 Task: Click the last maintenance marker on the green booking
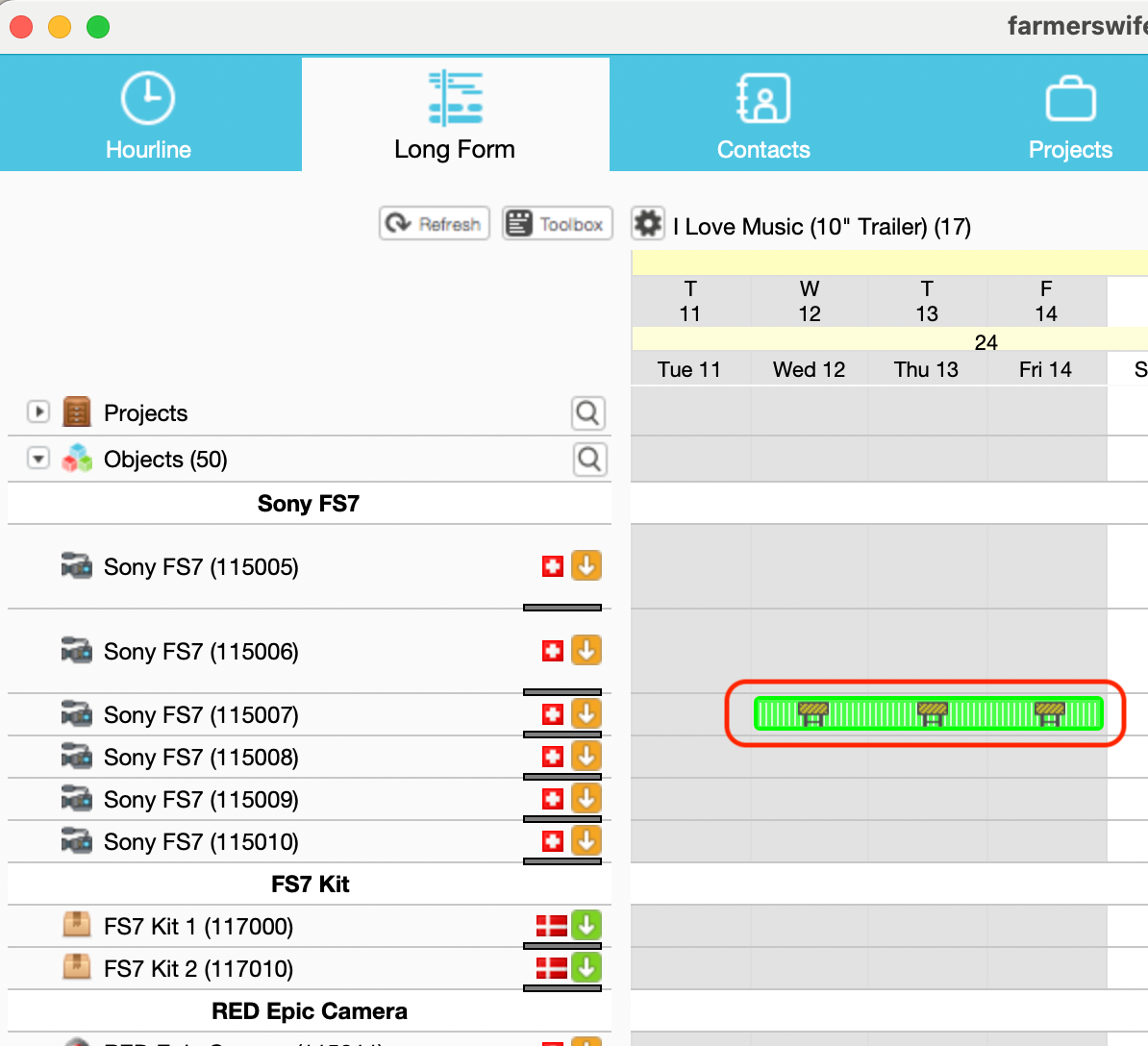tap(1049, 713)
